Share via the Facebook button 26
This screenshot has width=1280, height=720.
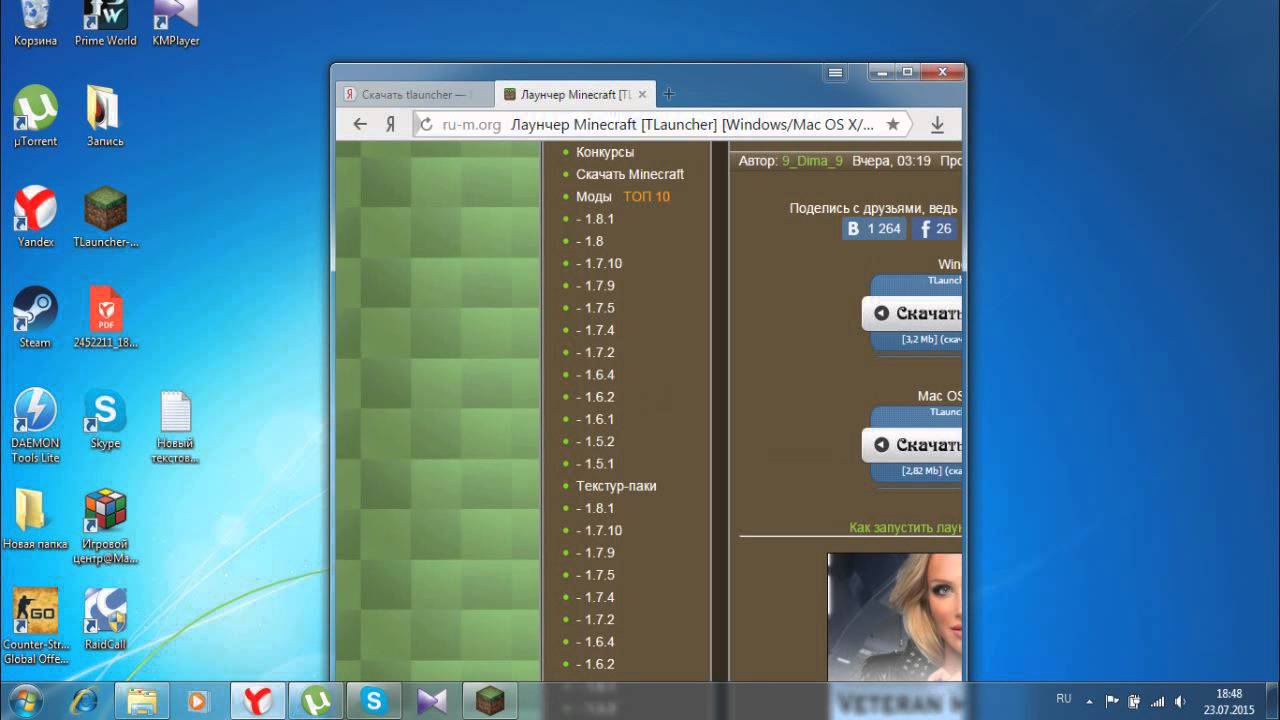(x=935, y=229)
